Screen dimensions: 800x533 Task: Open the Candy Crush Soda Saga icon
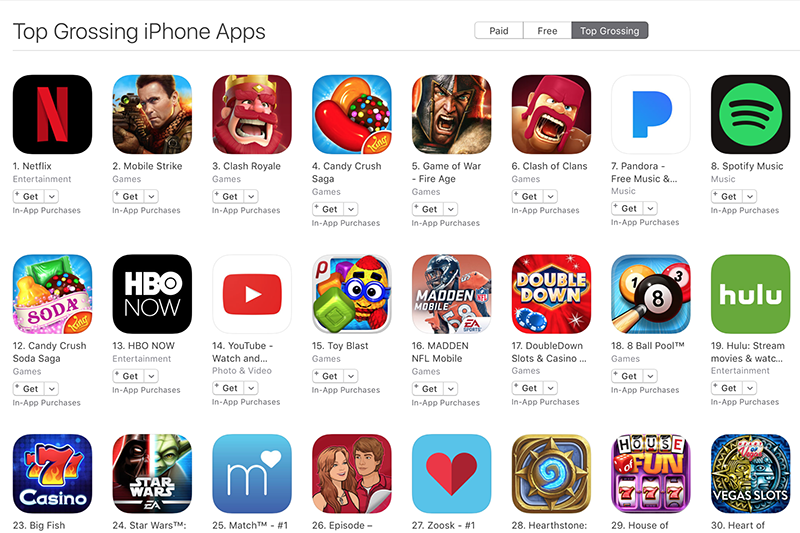point(53,294)
